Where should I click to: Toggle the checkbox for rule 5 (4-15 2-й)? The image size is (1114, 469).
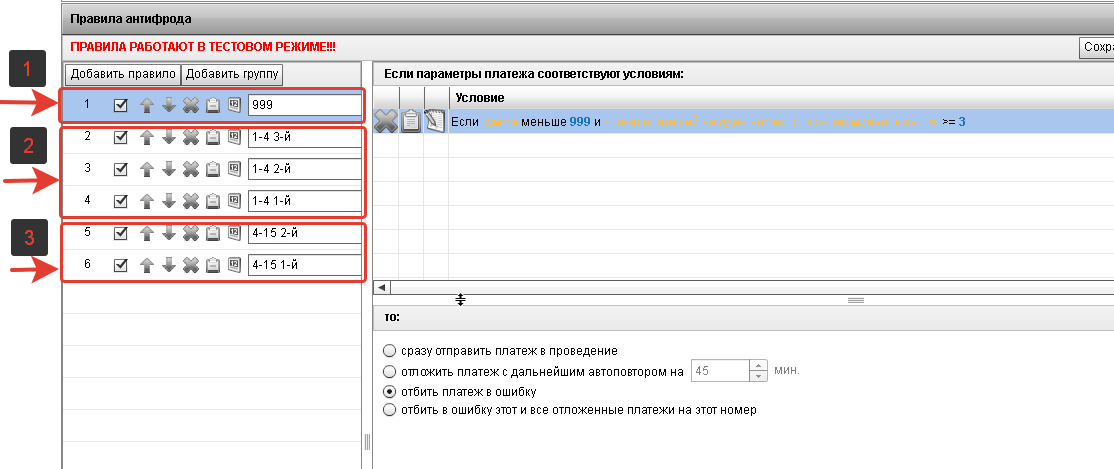pyautogui.click(x=121, y=233)
